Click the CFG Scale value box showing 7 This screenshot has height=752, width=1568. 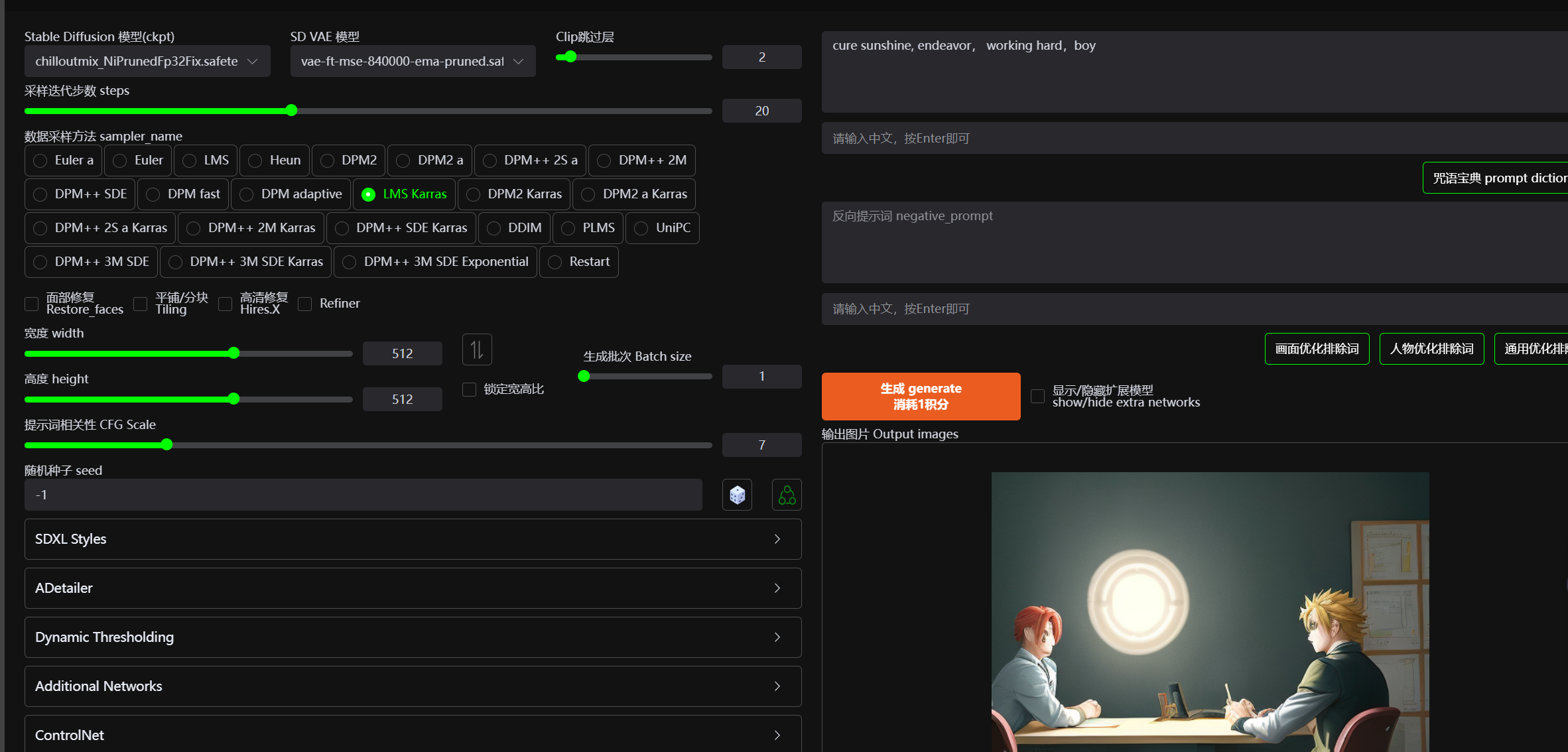tap(761, 445)
